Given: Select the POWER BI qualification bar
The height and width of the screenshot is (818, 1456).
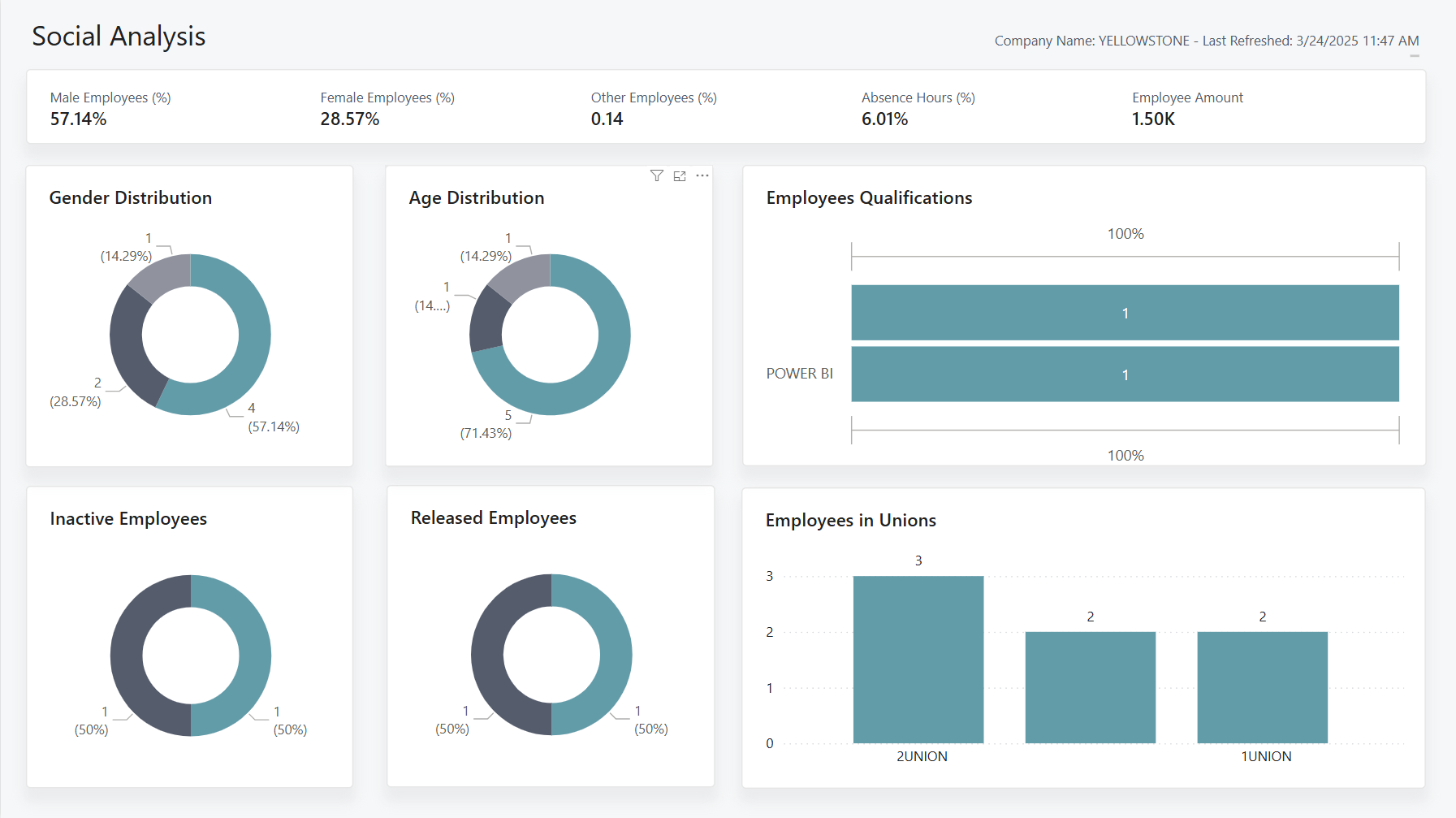Looking at the screenshot, I should tap(1125, 374).
